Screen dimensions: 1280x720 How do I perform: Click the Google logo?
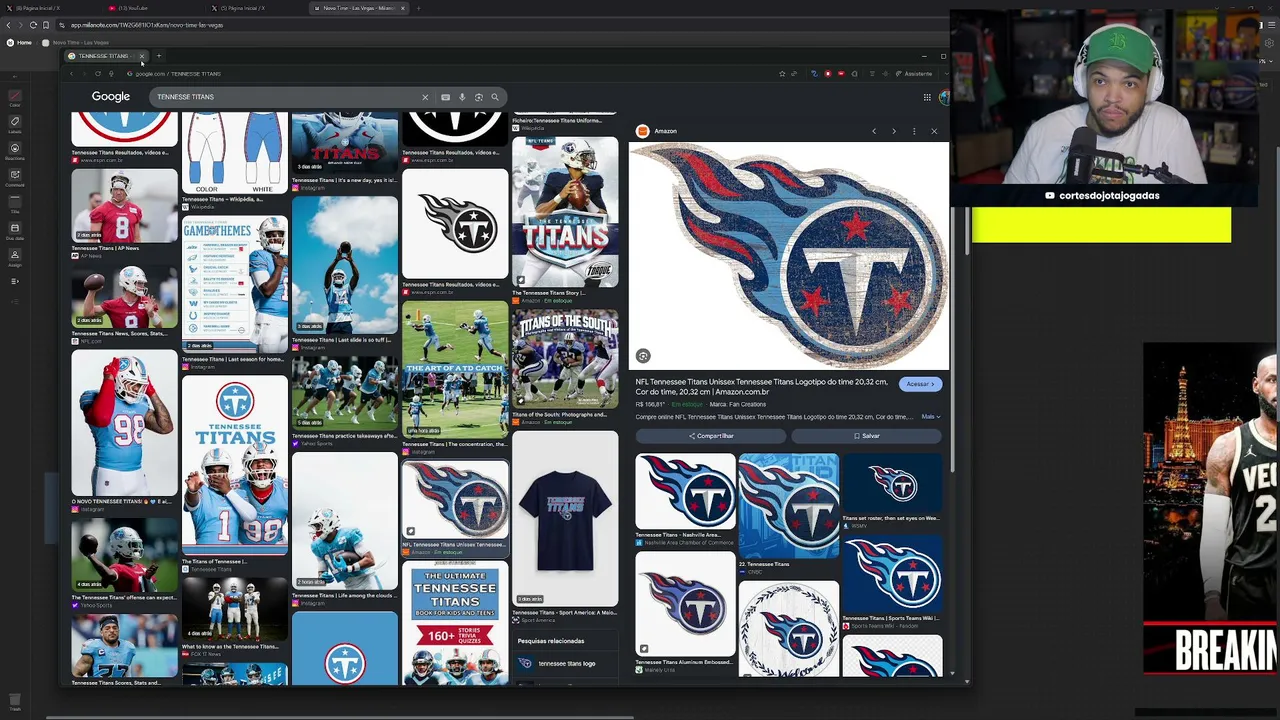point(111,97)
